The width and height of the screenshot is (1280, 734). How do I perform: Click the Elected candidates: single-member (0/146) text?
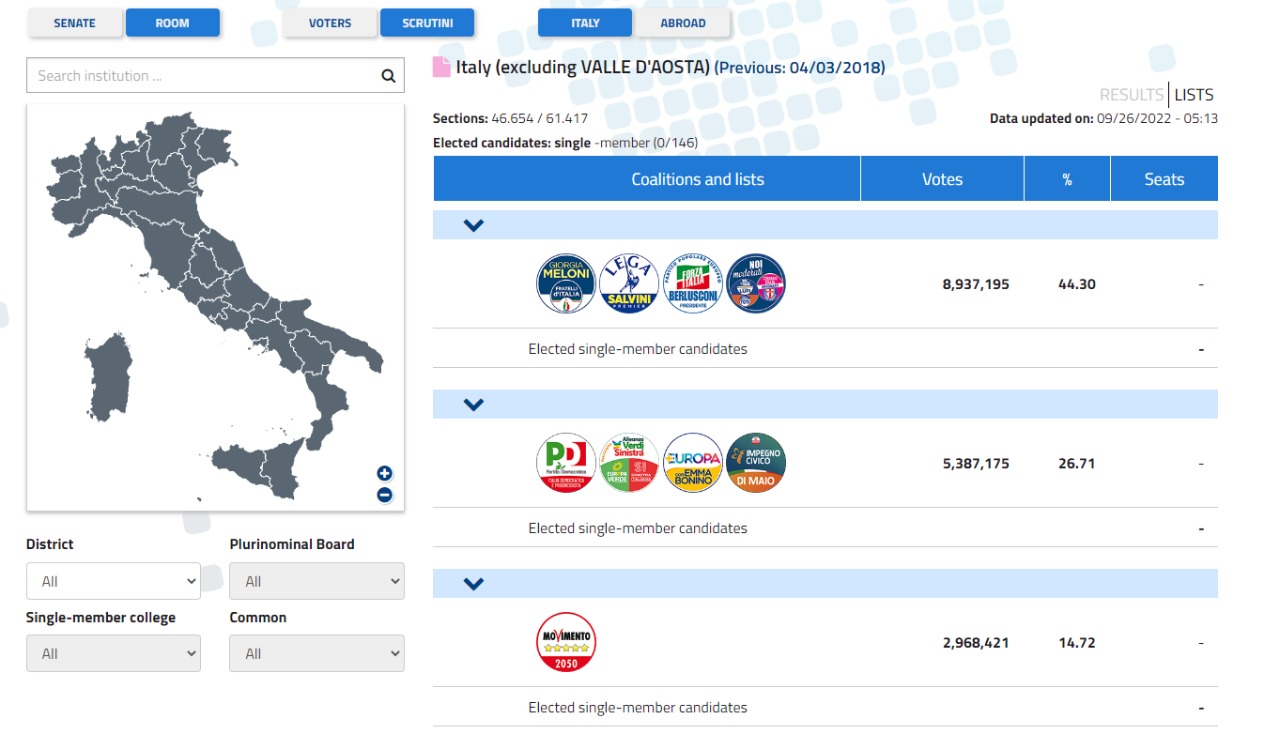pyautogui.click(x=565, y=143)
